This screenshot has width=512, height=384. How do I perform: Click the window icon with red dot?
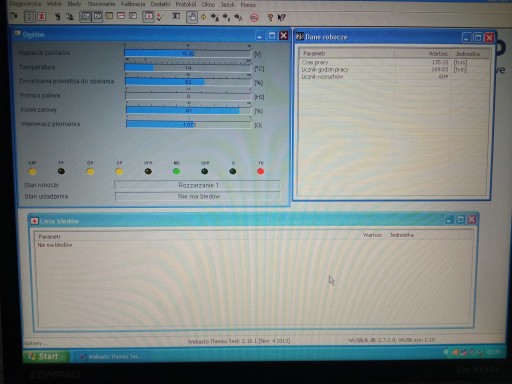pyautogui.click(x=148, y=16)
